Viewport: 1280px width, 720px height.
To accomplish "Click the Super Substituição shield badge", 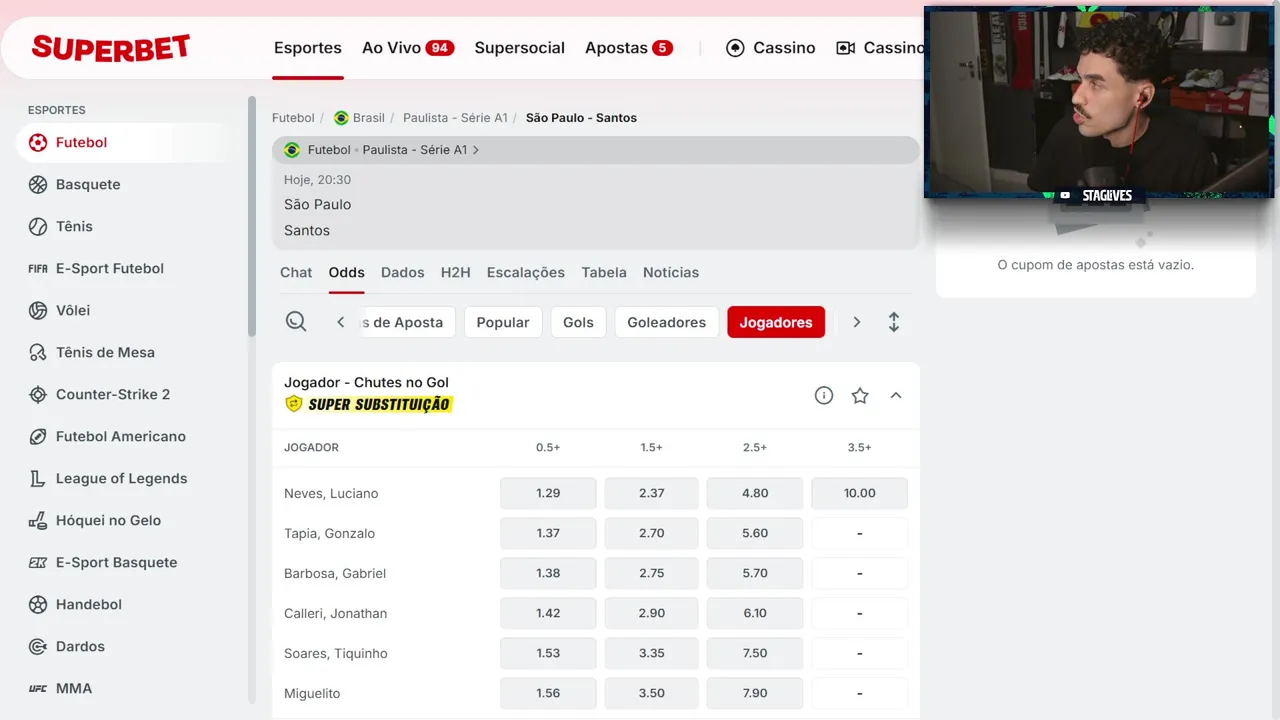I will pyautogui.click(x=293, y=404).
